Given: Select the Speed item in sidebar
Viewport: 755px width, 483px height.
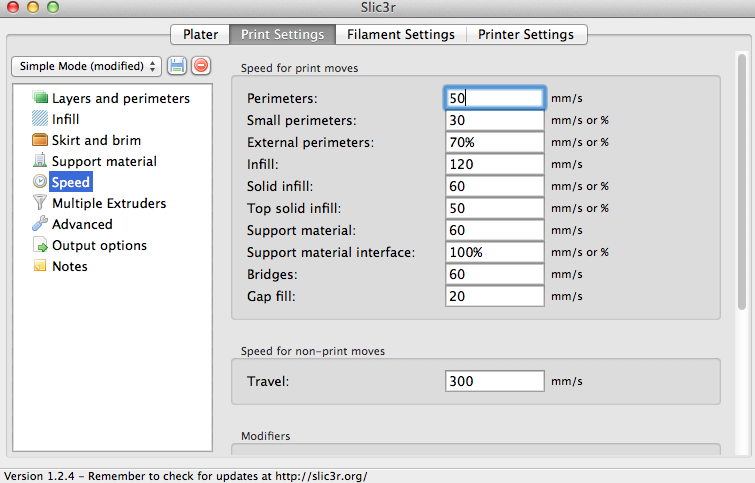Looking at the screenshot, I should pyautogui.click(x=71, y=182).
